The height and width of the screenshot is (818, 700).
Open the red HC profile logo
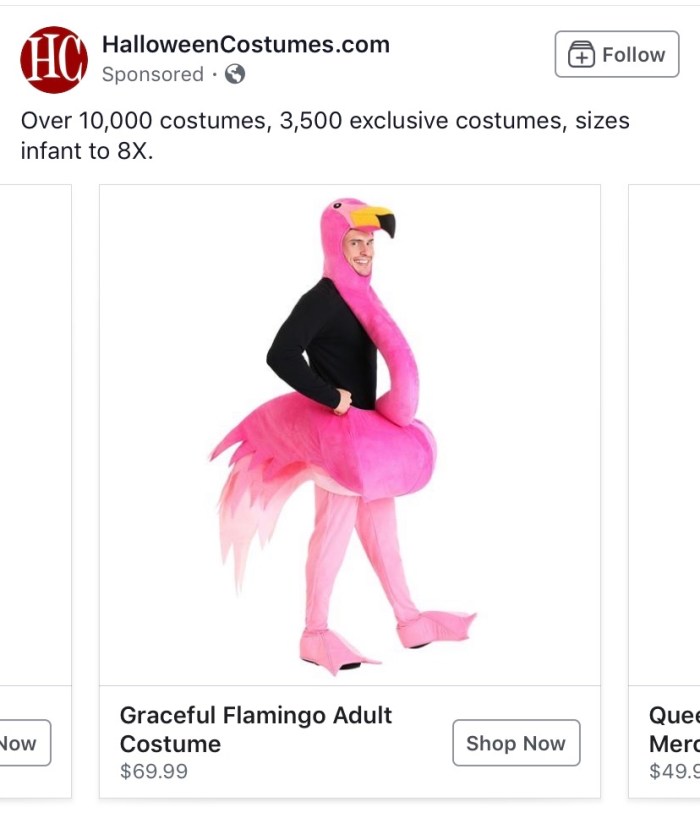(x=54, y=60)
